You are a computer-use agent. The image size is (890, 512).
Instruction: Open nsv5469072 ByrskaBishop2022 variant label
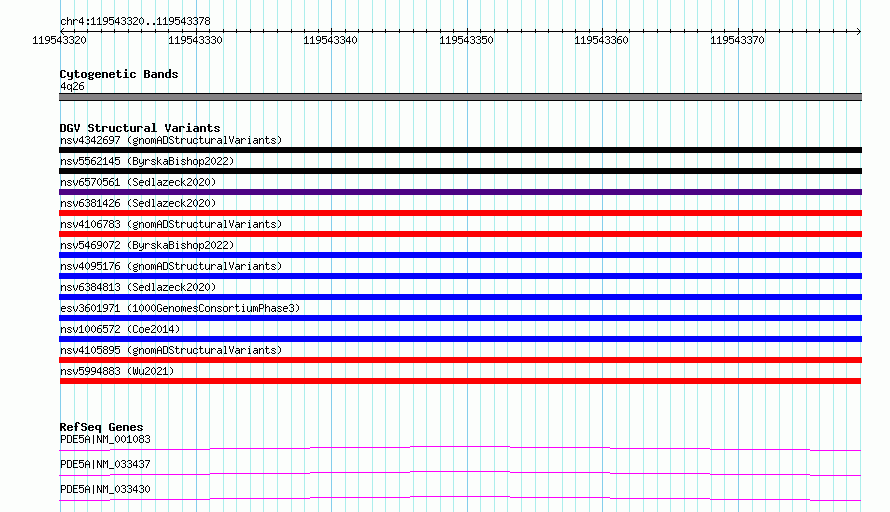(x=147, y=245)
